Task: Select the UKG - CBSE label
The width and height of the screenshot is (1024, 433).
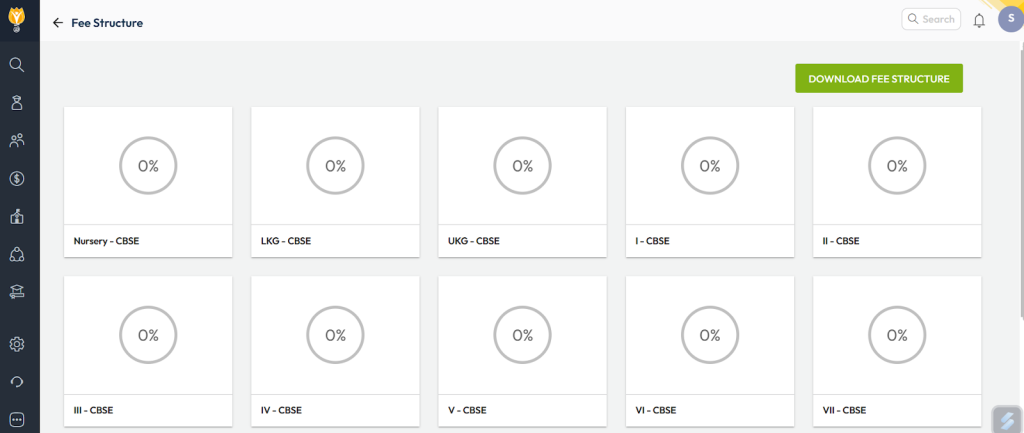Action: [474, 241]
